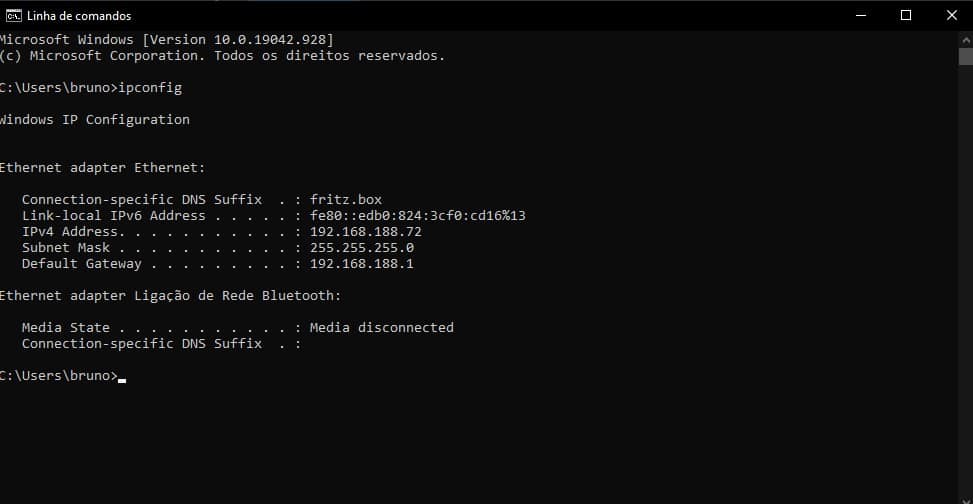Image resolution: width=973 pixels, height=504 pixels.
Task: Maximize the Linha de comandos window
Action: coord(906,15)
